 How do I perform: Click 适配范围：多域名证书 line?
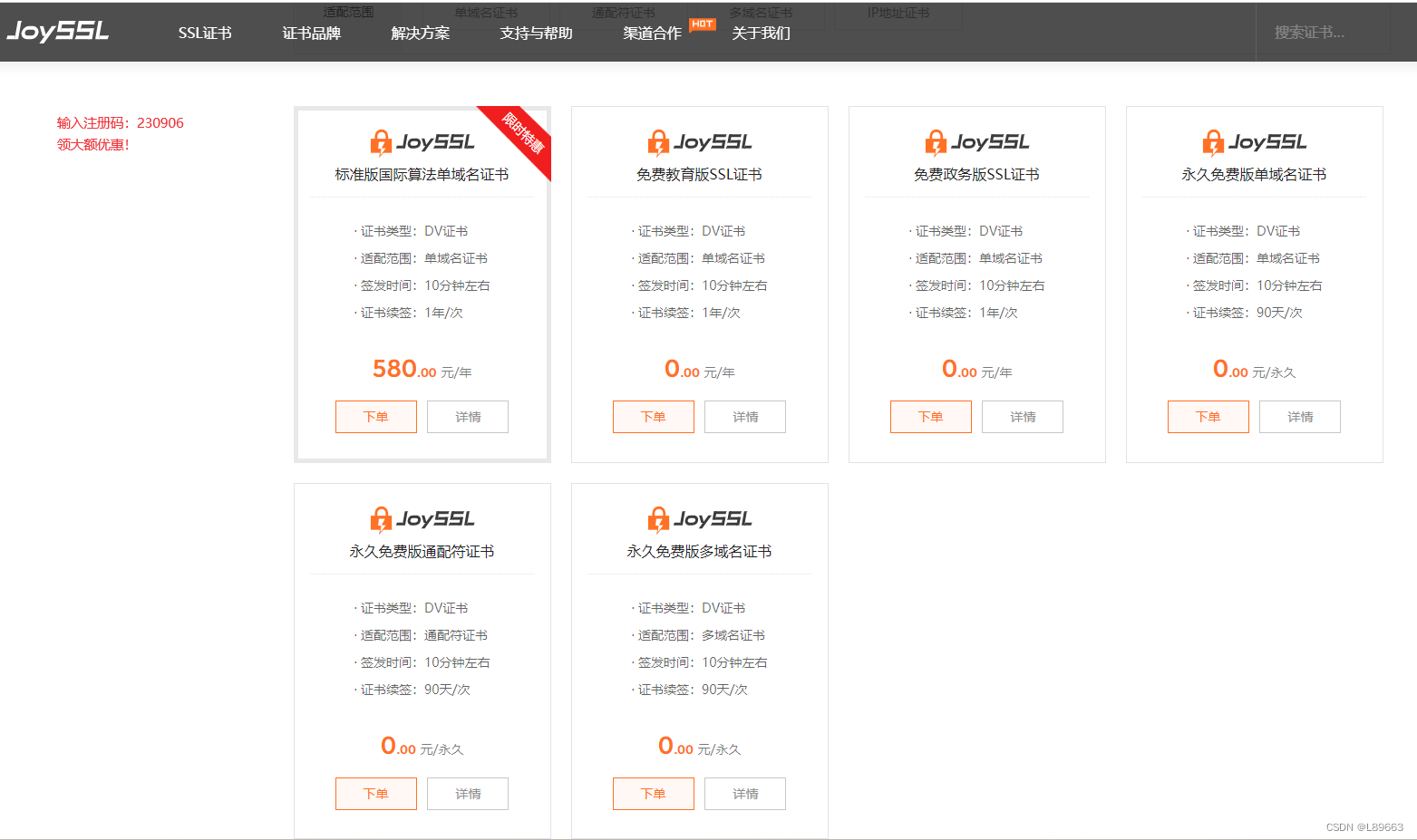pyautogui.click(x=698, y=635)
